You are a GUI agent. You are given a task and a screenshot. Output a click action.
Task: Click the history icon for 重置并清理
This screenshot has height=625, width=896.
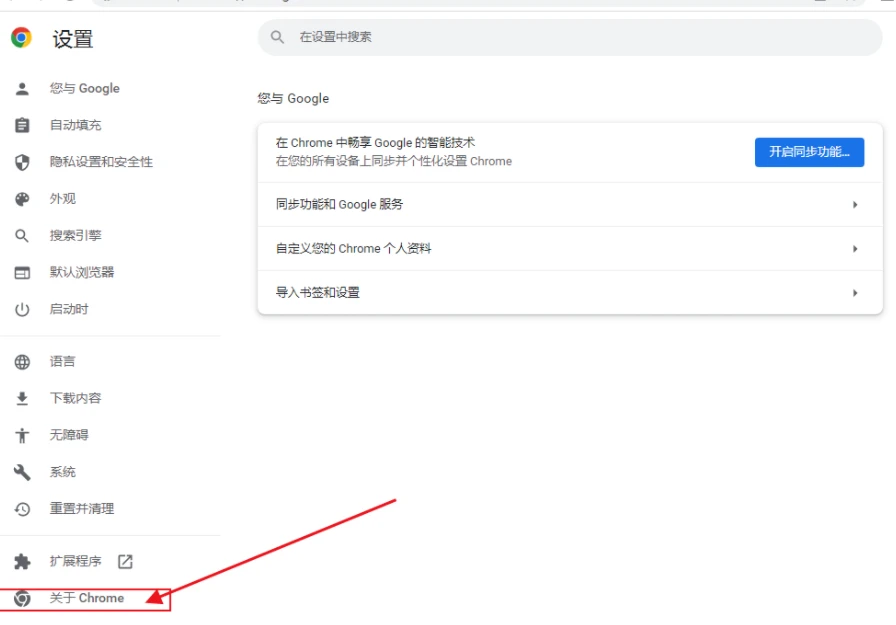[x=22, y=509]
